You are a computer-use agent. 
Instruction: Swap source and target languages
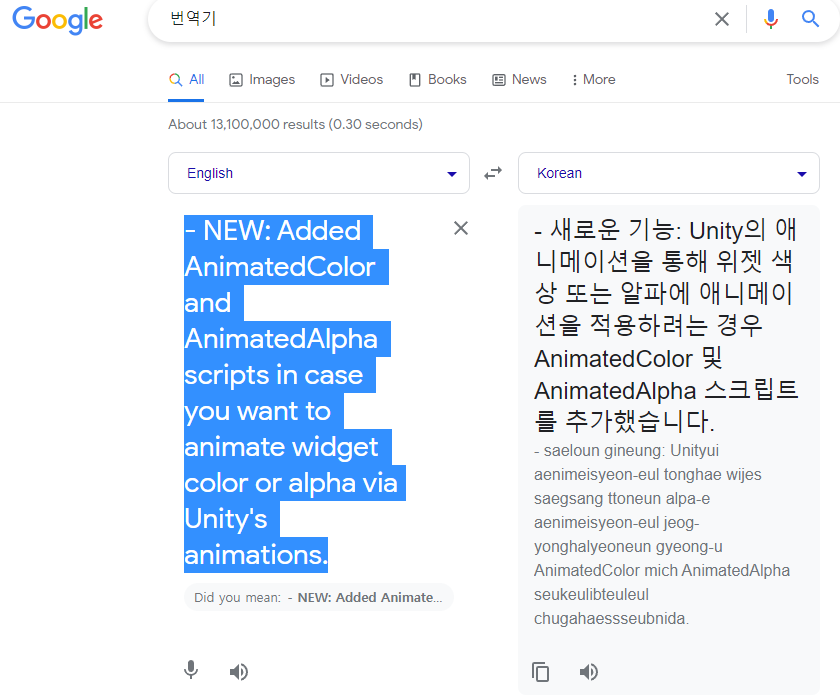click(493, 173)
